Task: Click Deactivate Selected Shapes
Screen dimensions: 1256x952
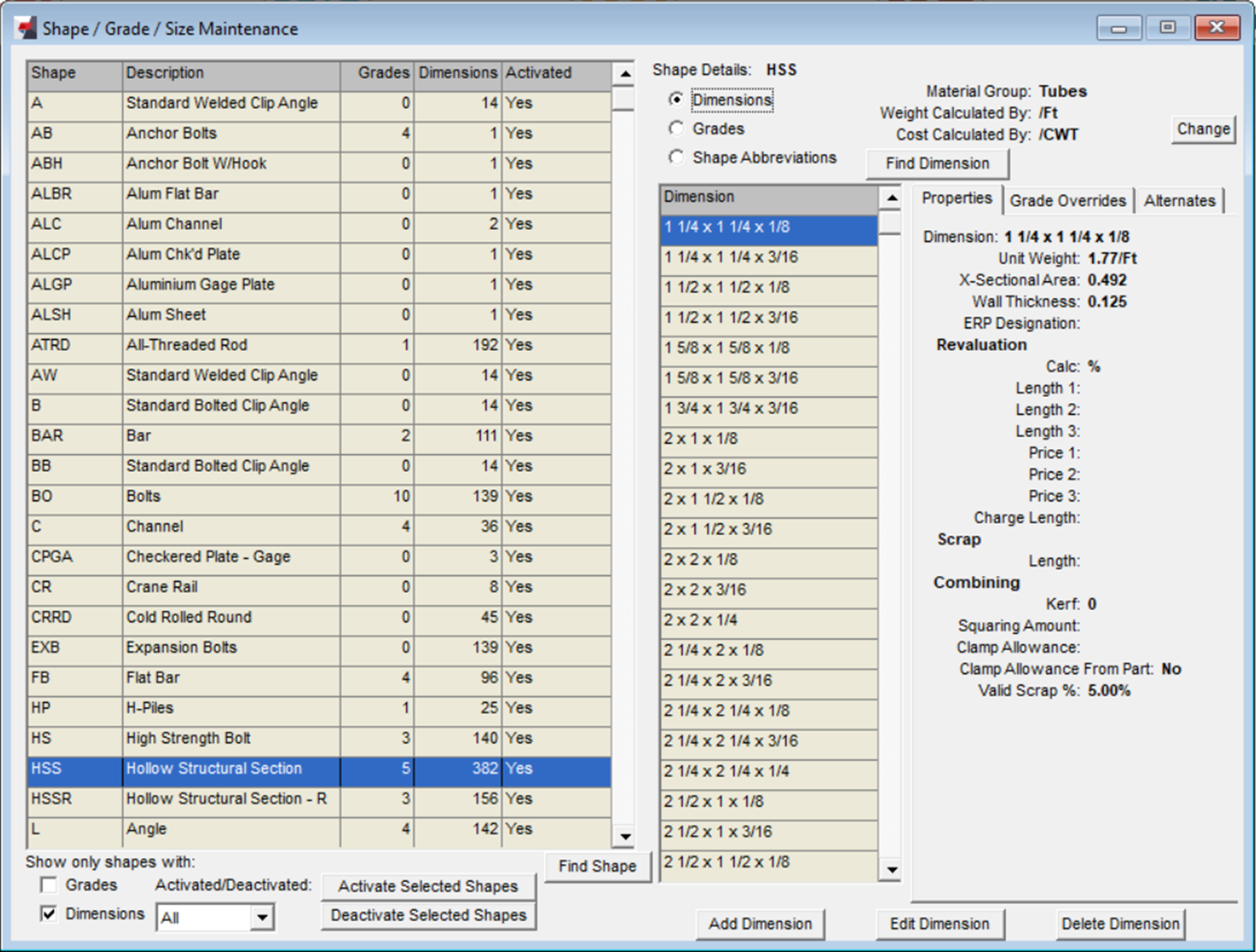Action: (429, 914)
